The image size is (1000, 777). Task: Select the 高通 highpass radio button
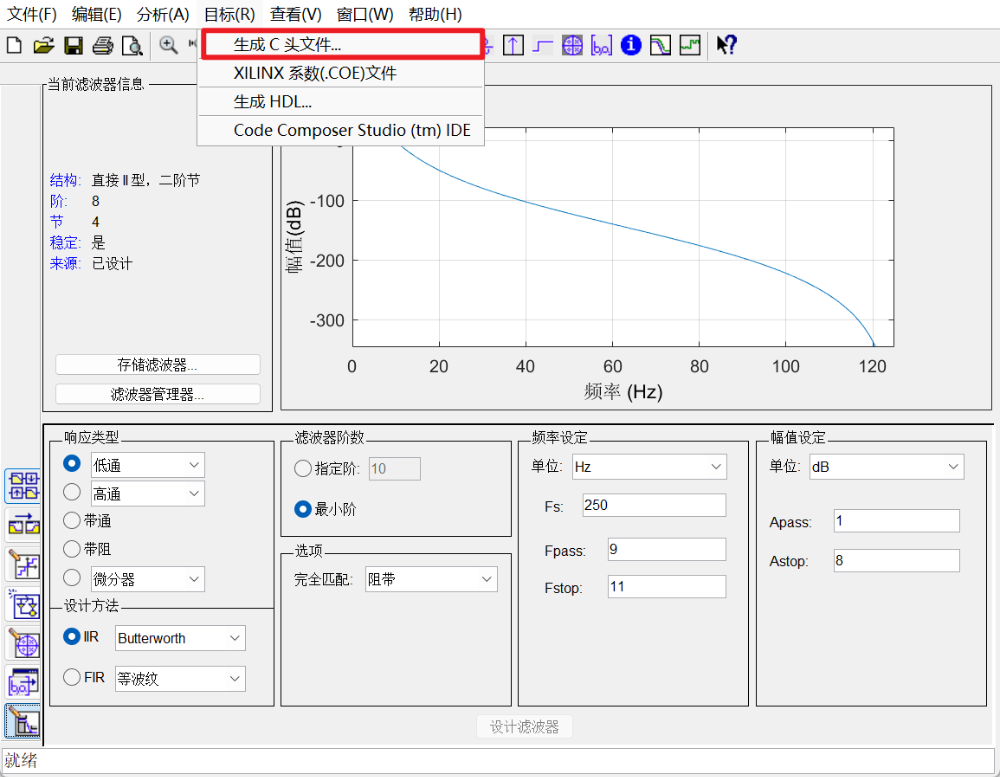[72, 492]
